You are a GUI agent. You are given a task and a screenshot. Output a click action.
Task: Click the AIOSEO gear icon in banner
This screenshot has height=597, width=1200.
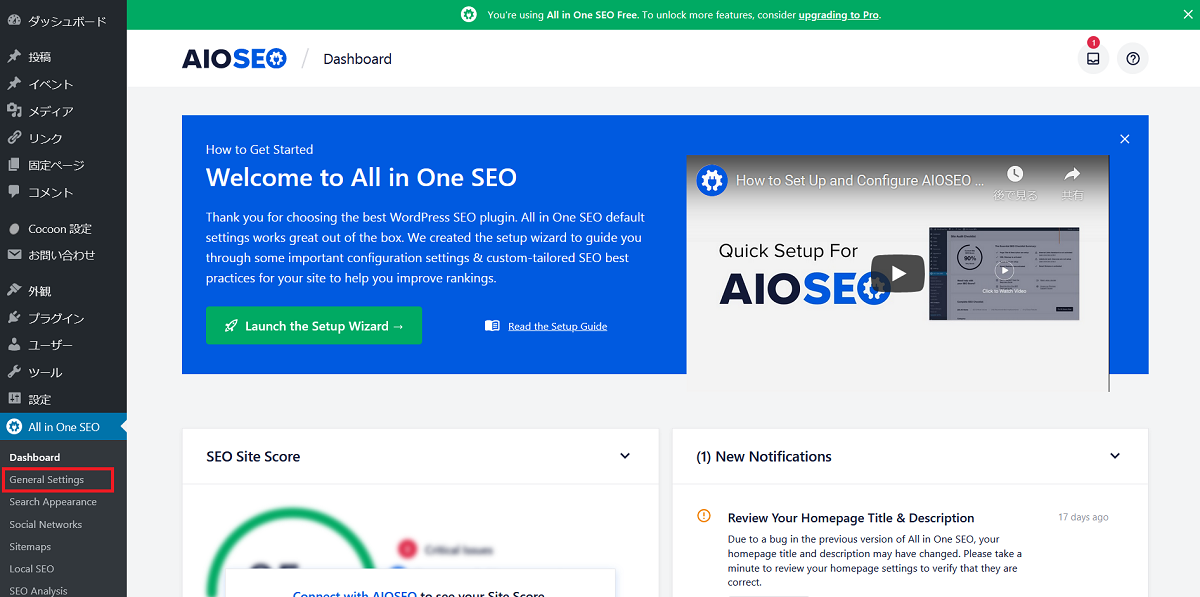click(x=469, y=15)
